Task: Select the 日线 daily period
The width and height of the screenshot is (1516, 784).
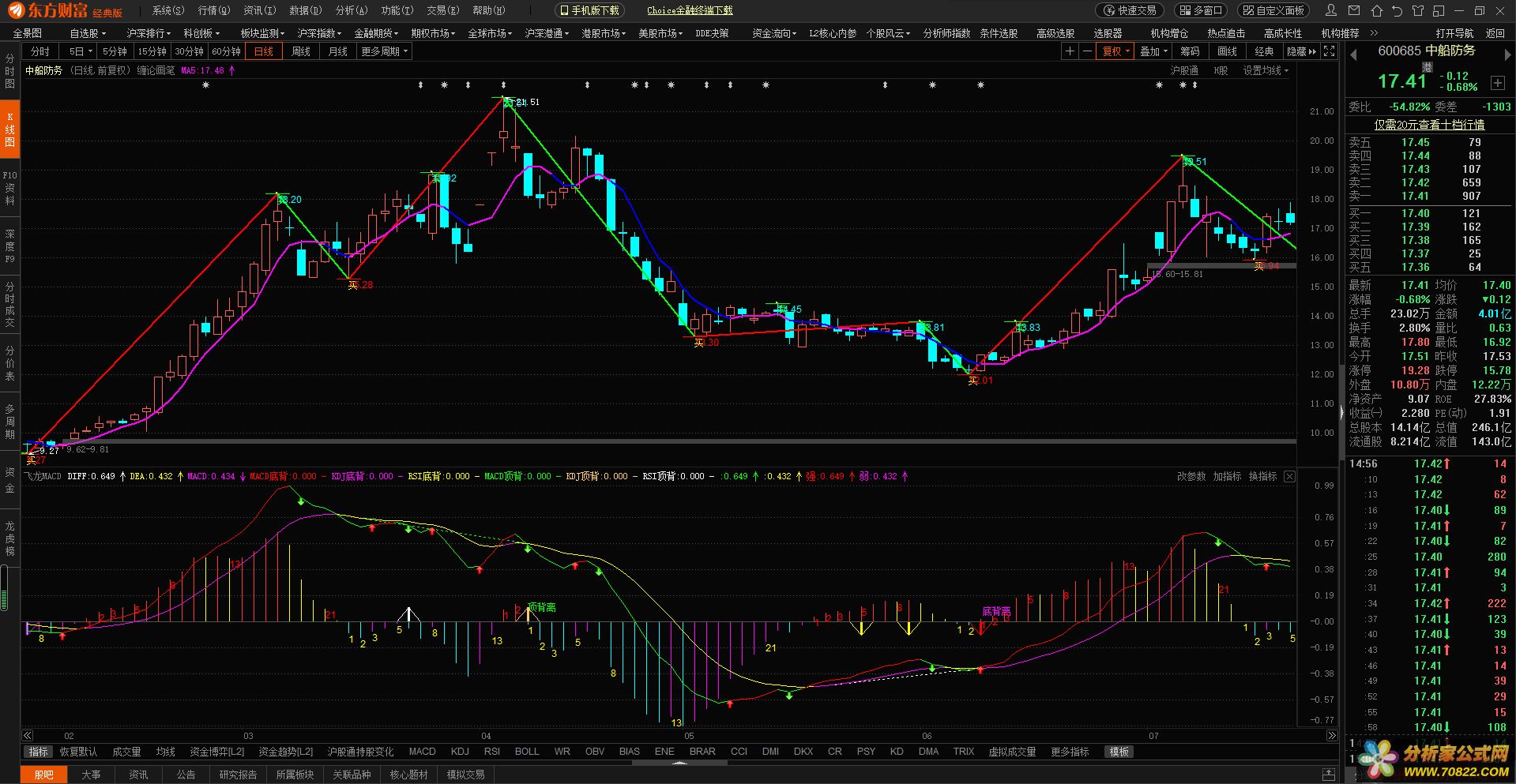Action: [264, 51]
